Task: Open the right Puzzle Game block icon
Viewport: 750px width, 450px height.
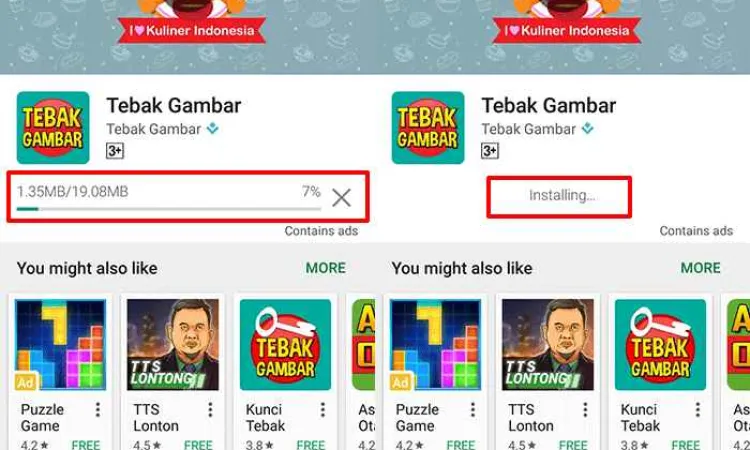Action: pos(435,345)
